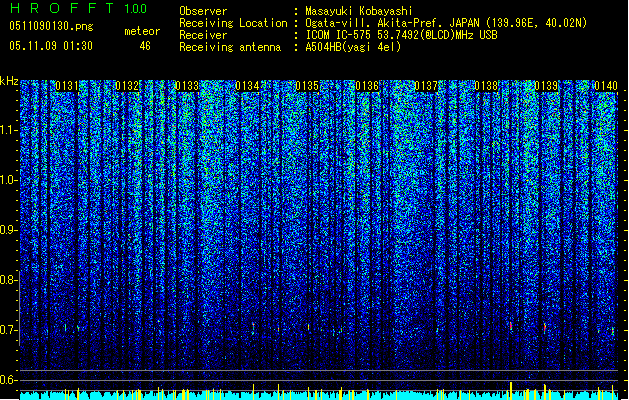629x400 pixels.
Task: Click the 0134 time marker
Action: pos(247,86)
